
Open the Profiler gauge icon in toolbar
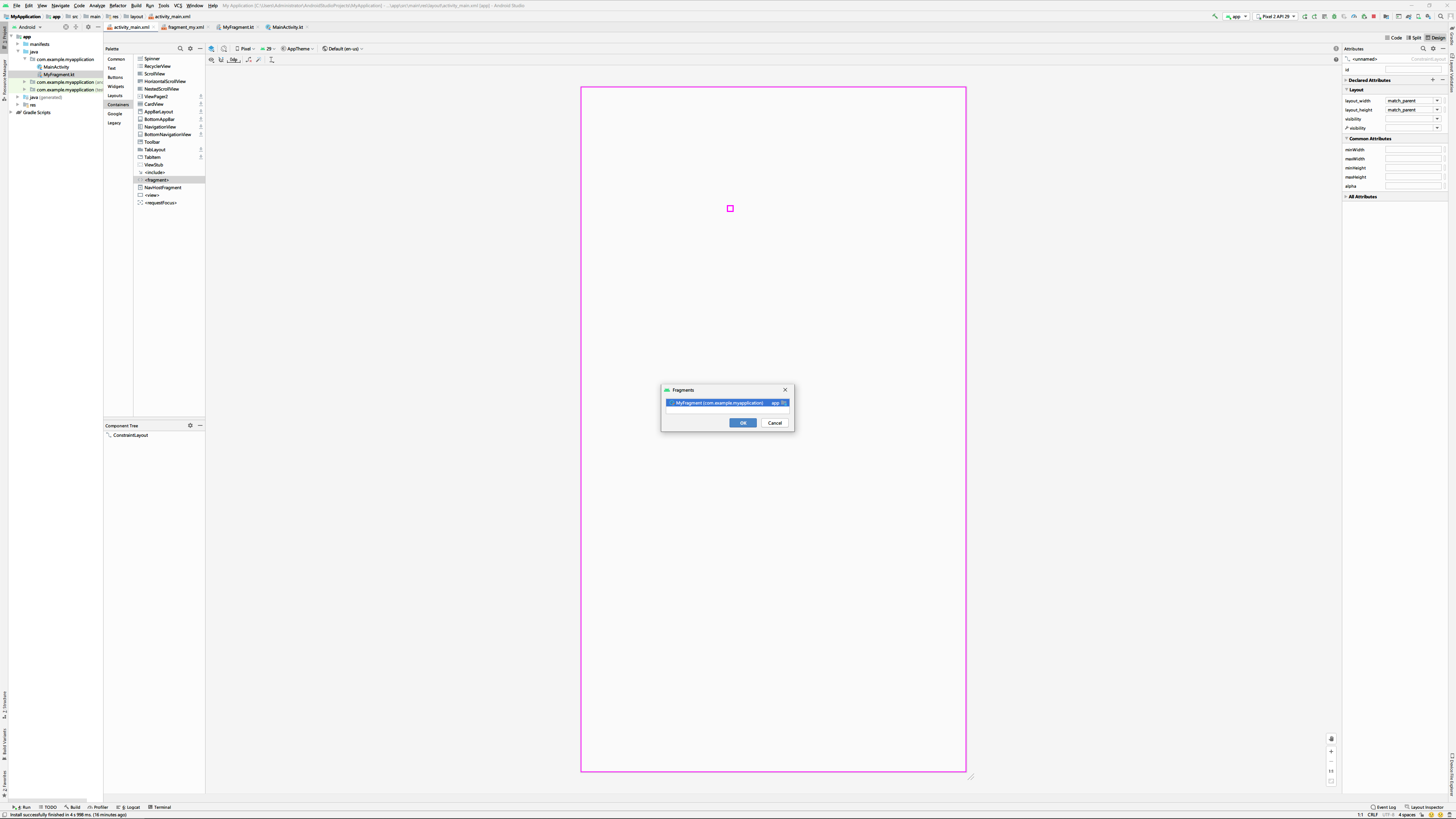pos(1354,16)
